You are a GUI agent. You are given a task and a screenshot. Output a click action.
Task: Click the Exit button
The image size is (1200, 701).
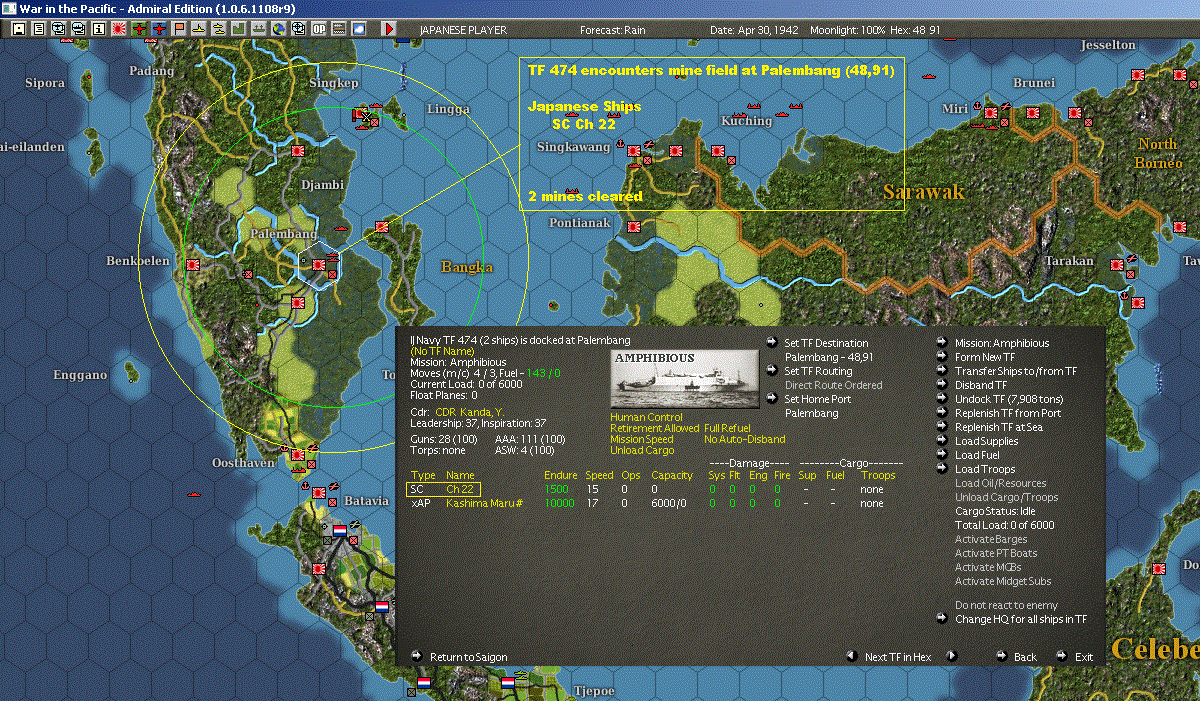point(1084,657)
